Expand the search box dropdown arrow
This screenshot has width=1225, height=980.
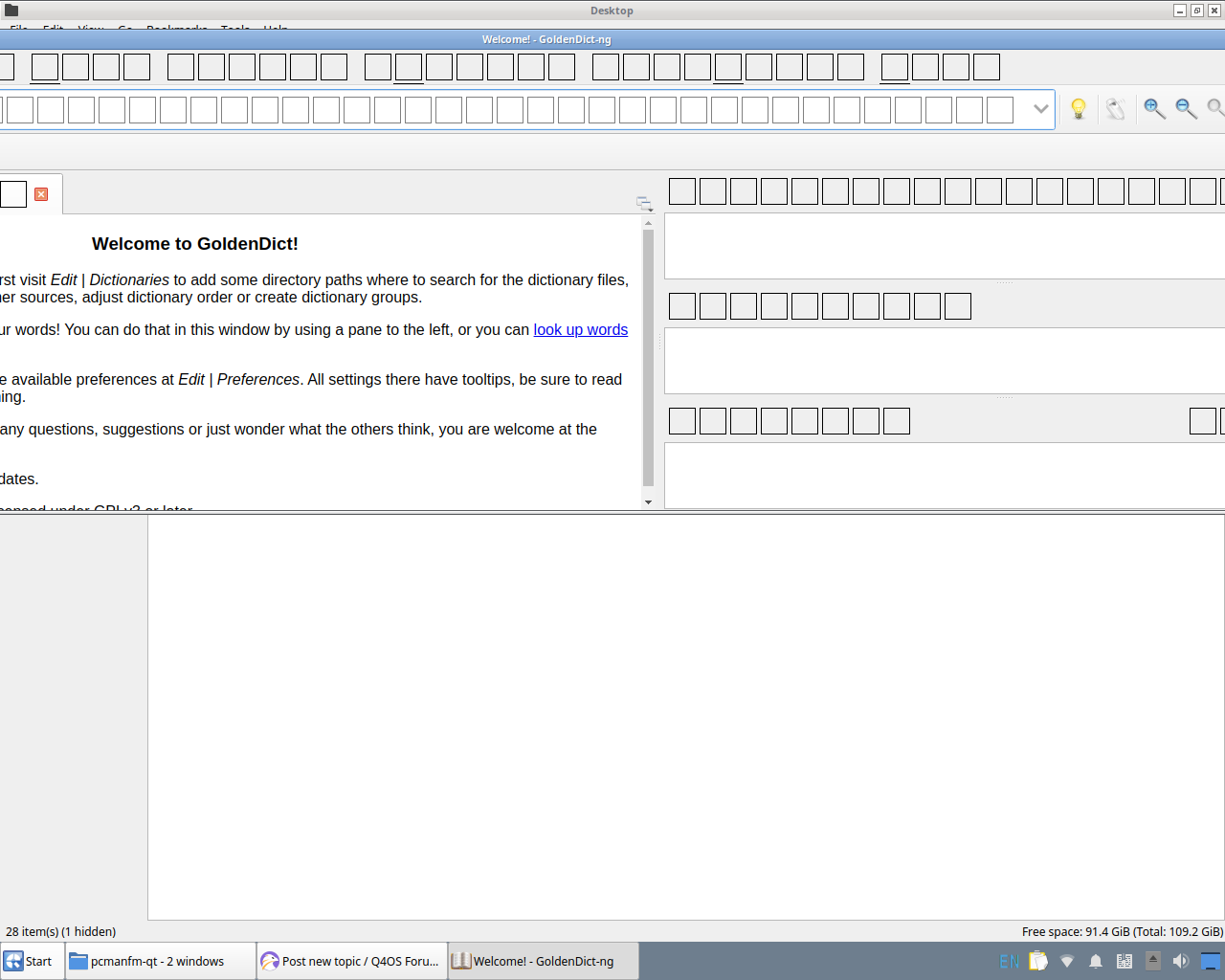pos(1040,109)
